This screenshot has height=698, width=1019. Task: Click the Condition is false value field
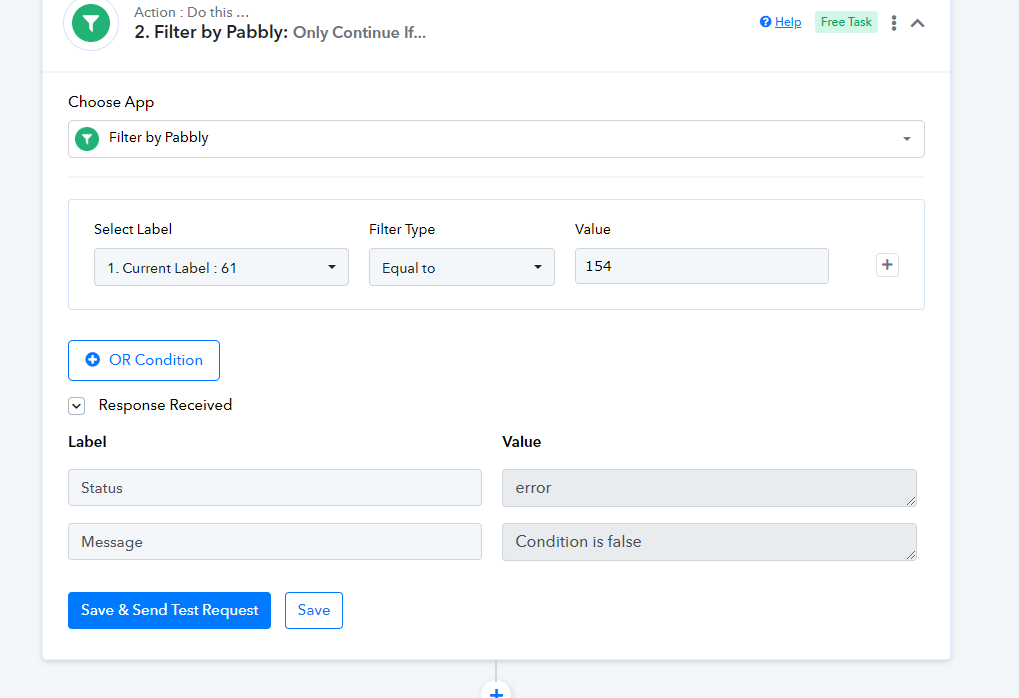click(709, 542)
